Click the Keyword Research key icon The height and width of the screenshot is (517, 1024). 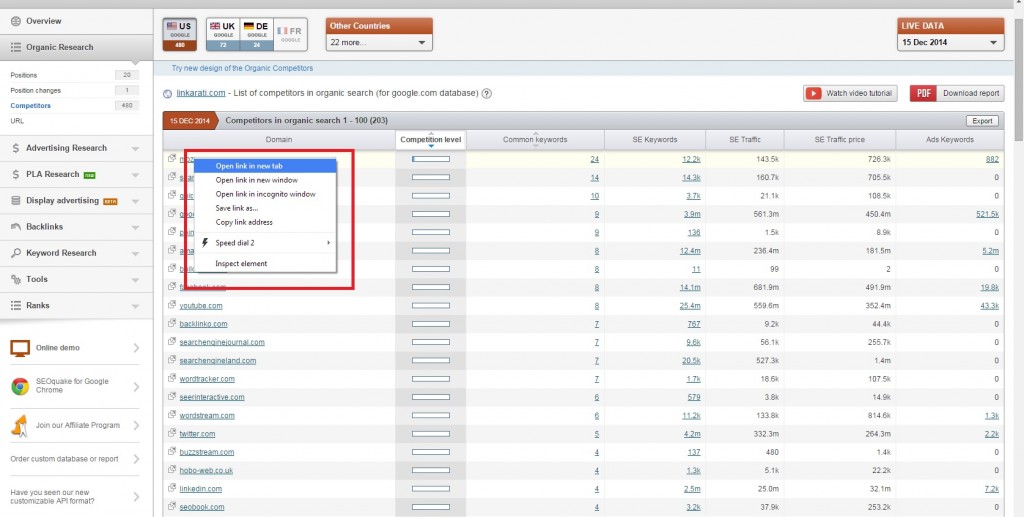[x=16, y=253]
